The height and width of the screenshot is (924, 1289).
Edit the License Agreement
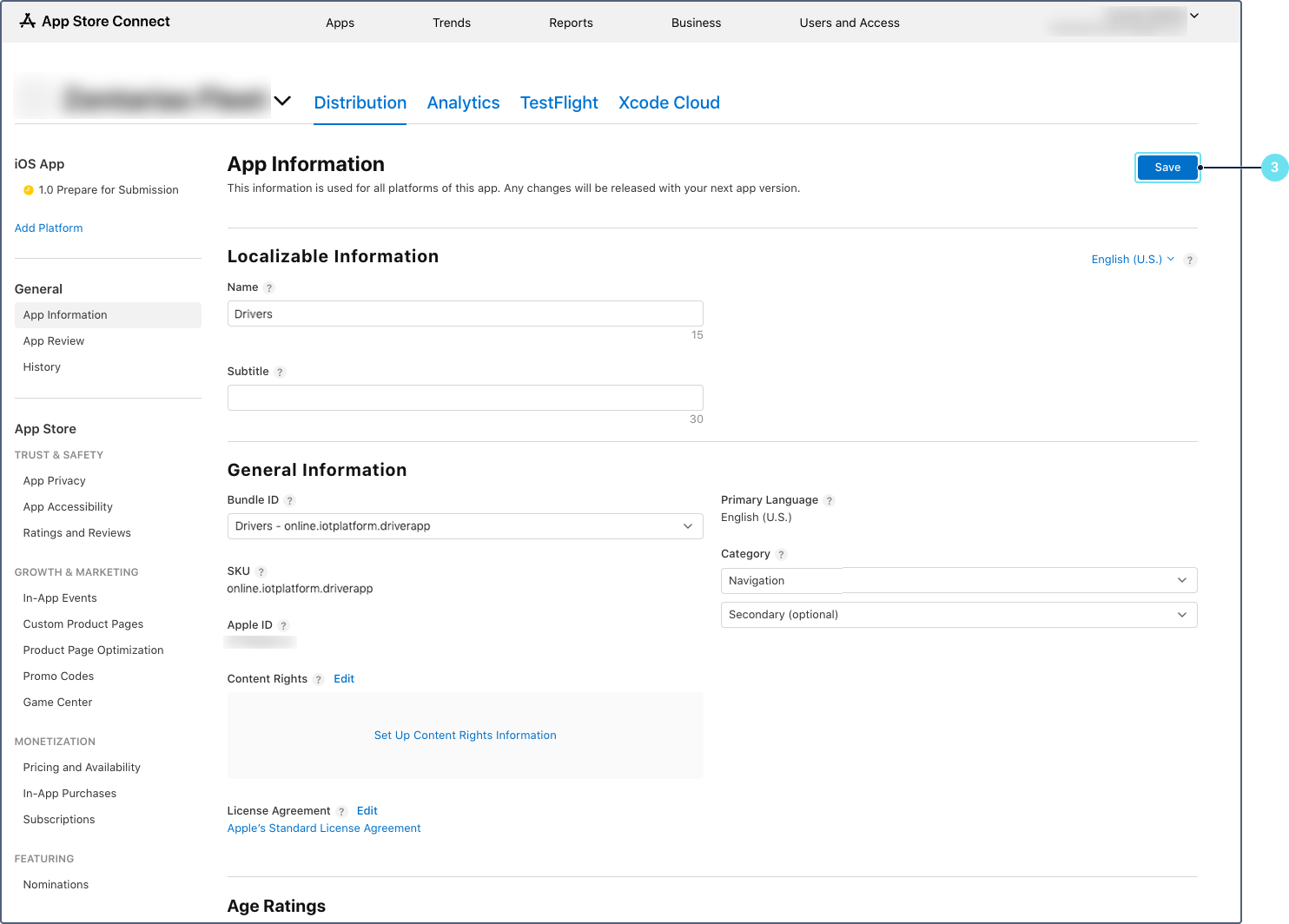[x=367, y=811]
